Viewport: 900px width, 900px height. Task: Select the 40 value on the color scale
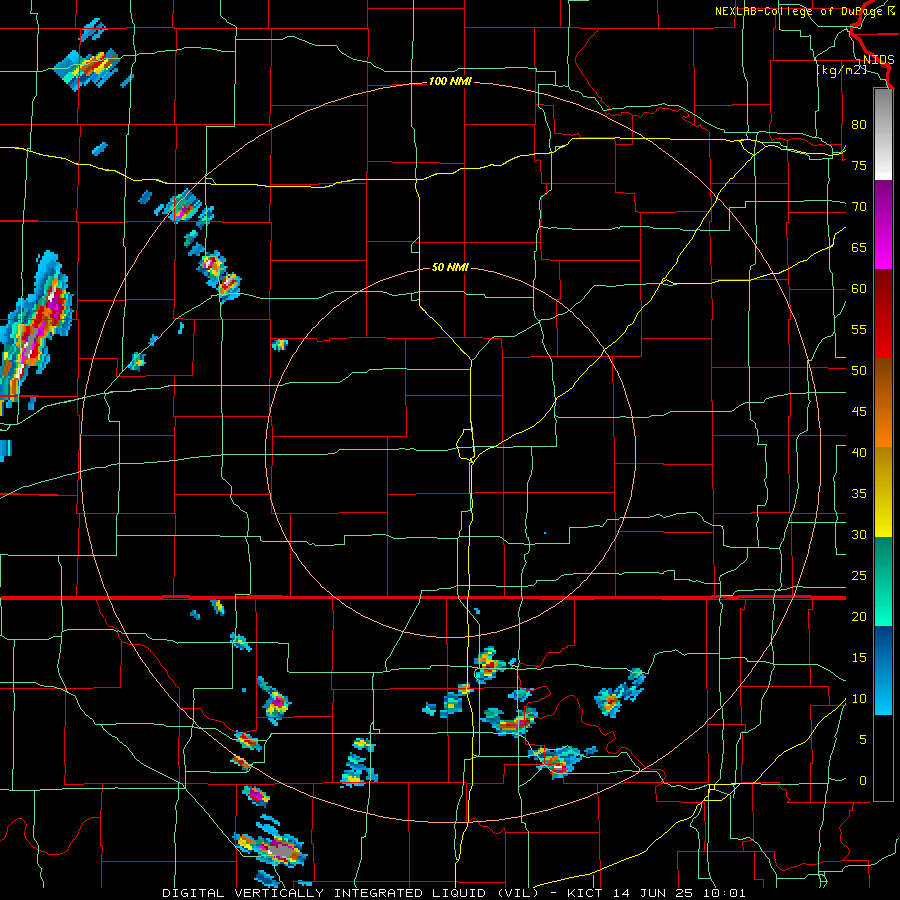(859, 452)
